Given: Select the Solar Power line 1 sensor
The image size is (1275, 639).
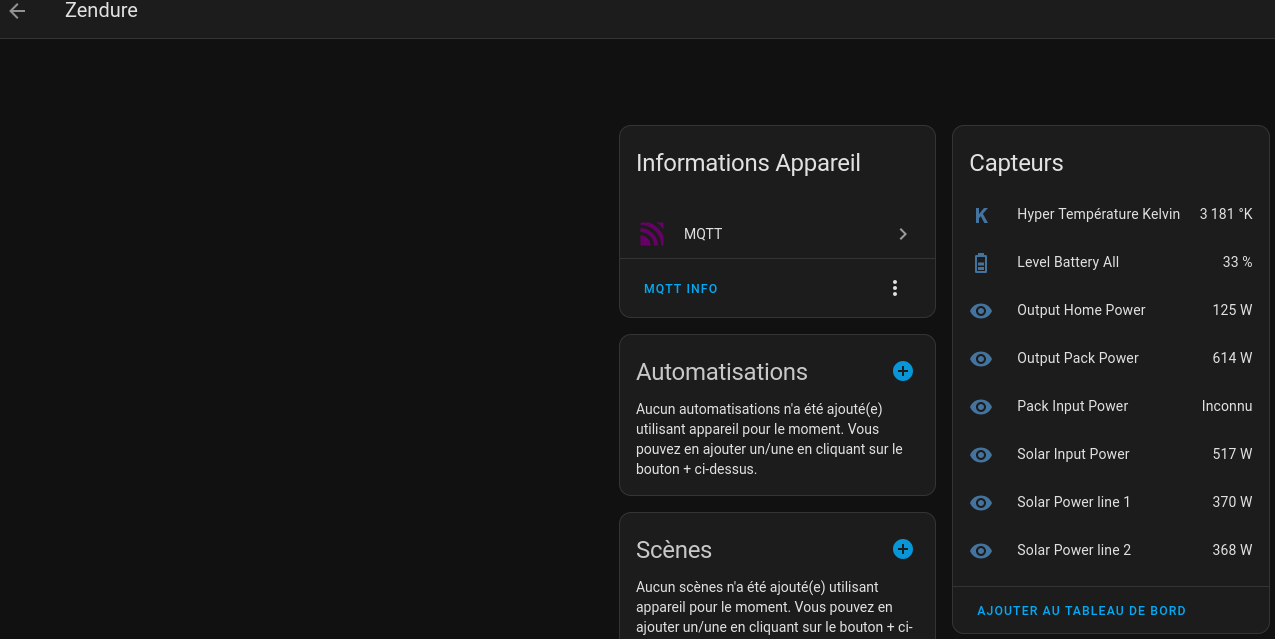Looking at the screenshot, I should pos(1073,502).
